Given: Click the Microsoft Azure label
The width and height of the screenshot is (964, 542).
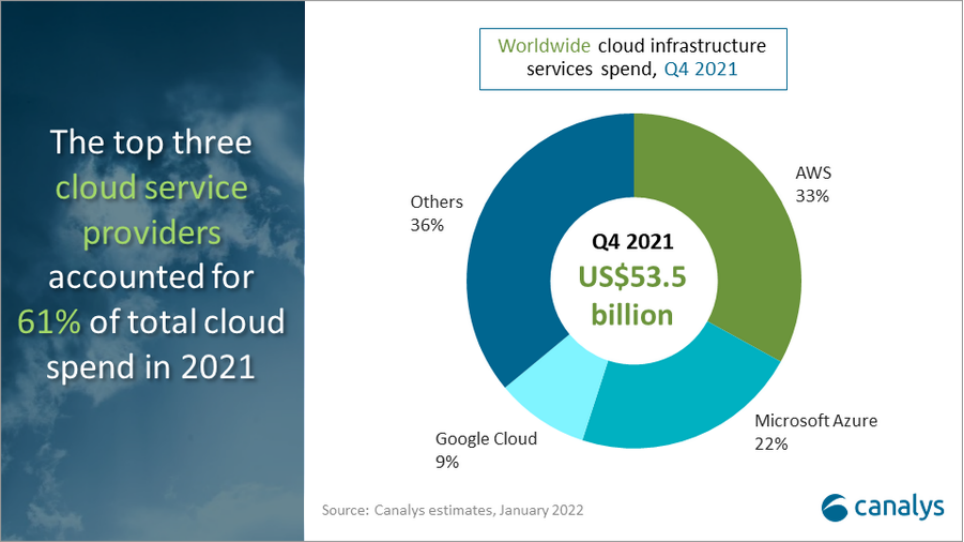Looking at the screenshot, I should [816, 421].
